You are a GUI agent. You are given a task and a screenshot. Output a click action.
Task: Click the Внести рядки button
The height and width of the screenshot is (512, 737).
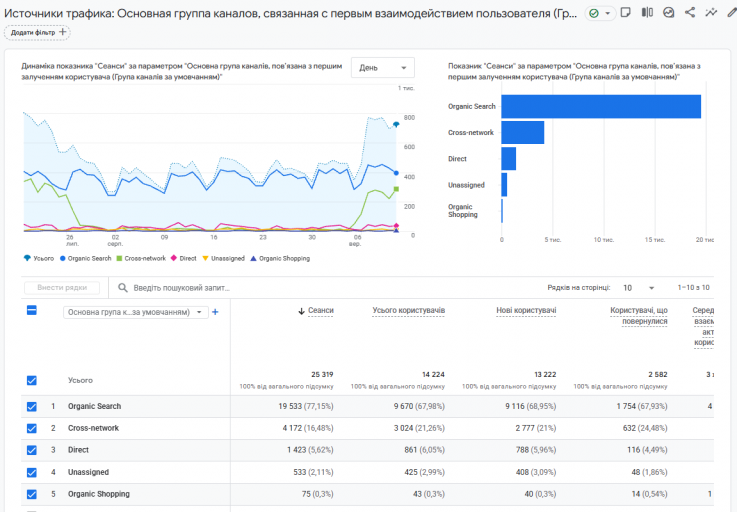62,288
